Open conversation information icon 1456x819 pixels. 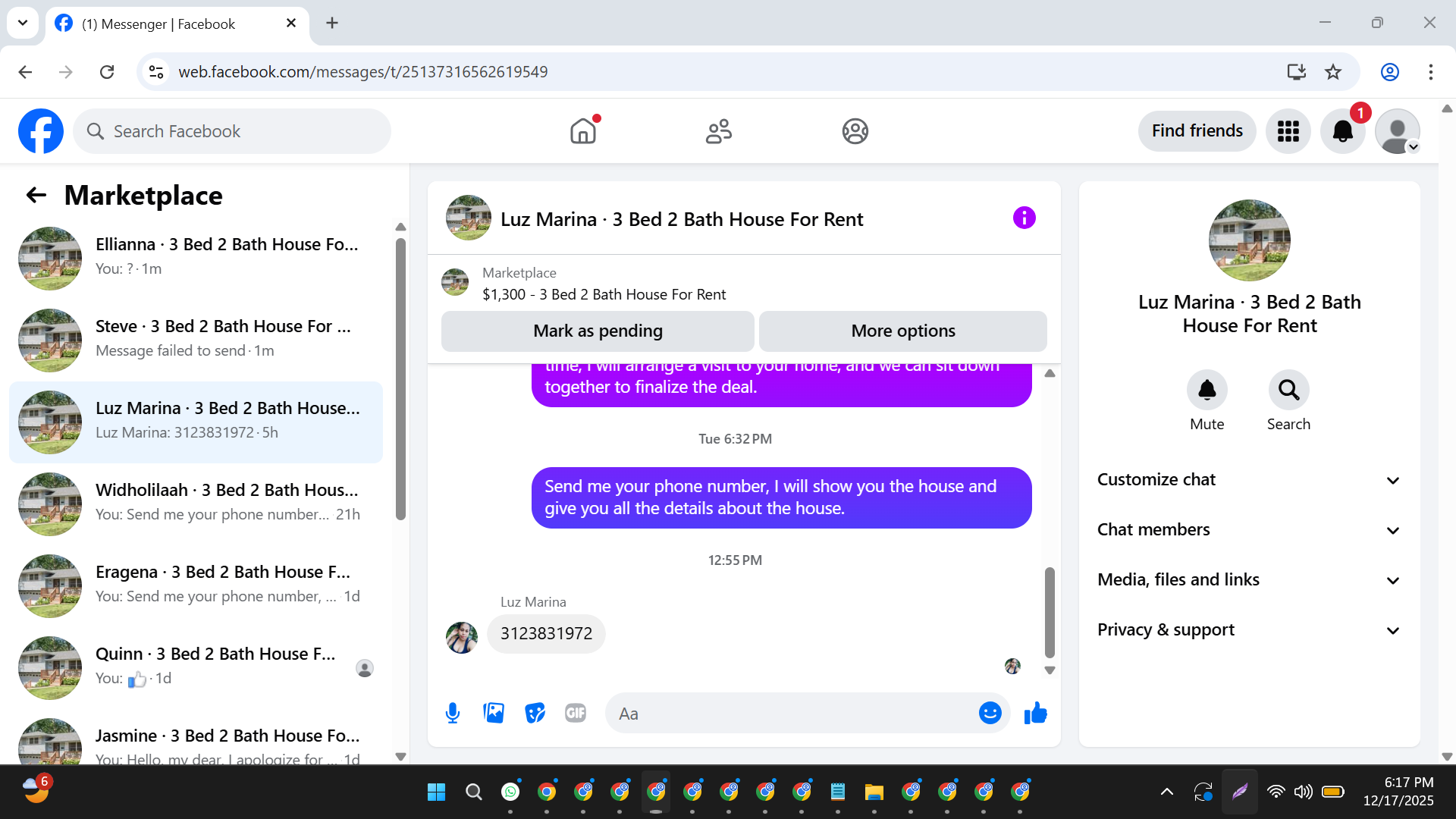(1024, 218)
